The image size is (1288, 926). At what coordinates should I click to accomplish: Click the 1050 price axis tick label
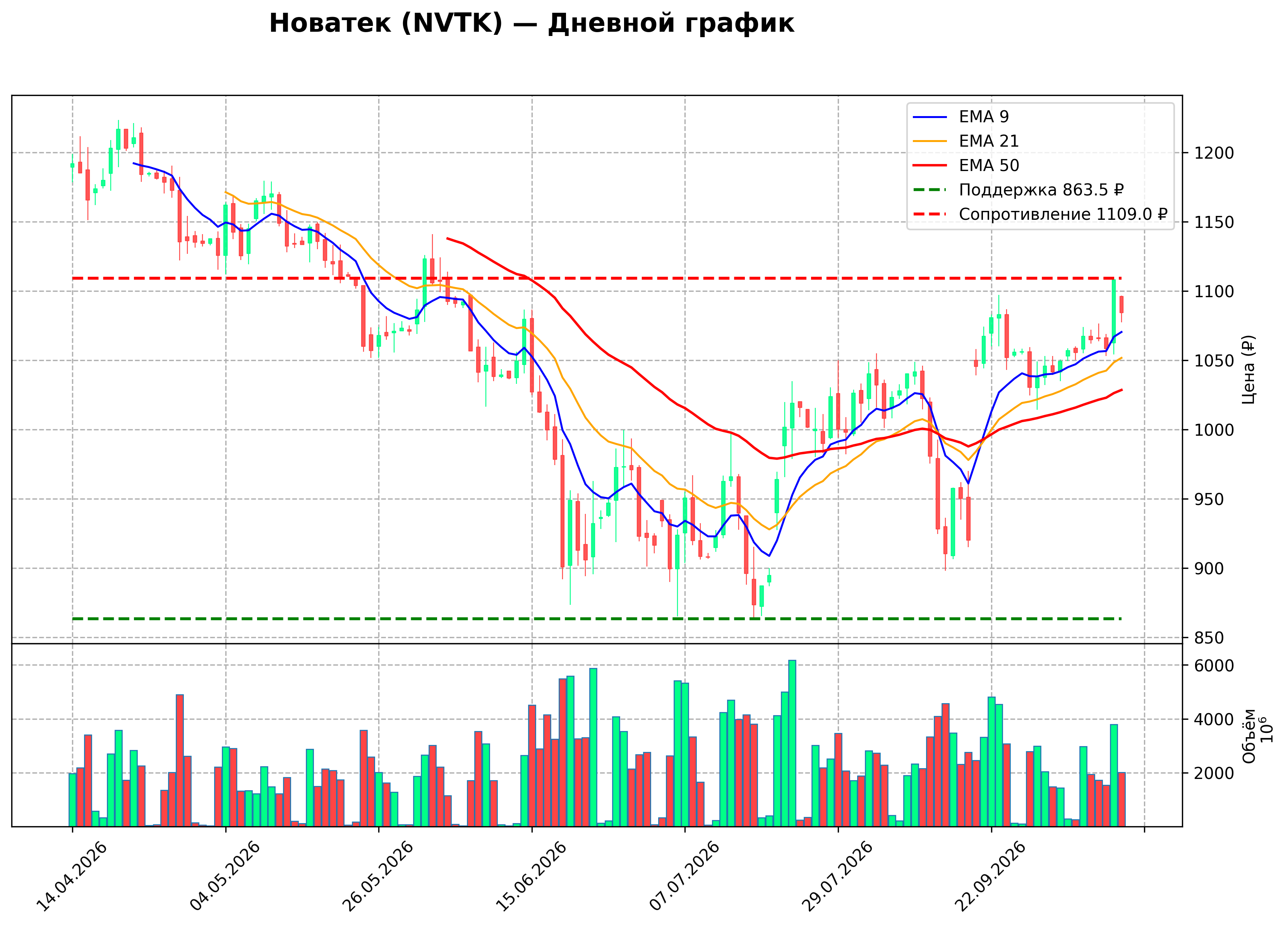[1214, 361]
